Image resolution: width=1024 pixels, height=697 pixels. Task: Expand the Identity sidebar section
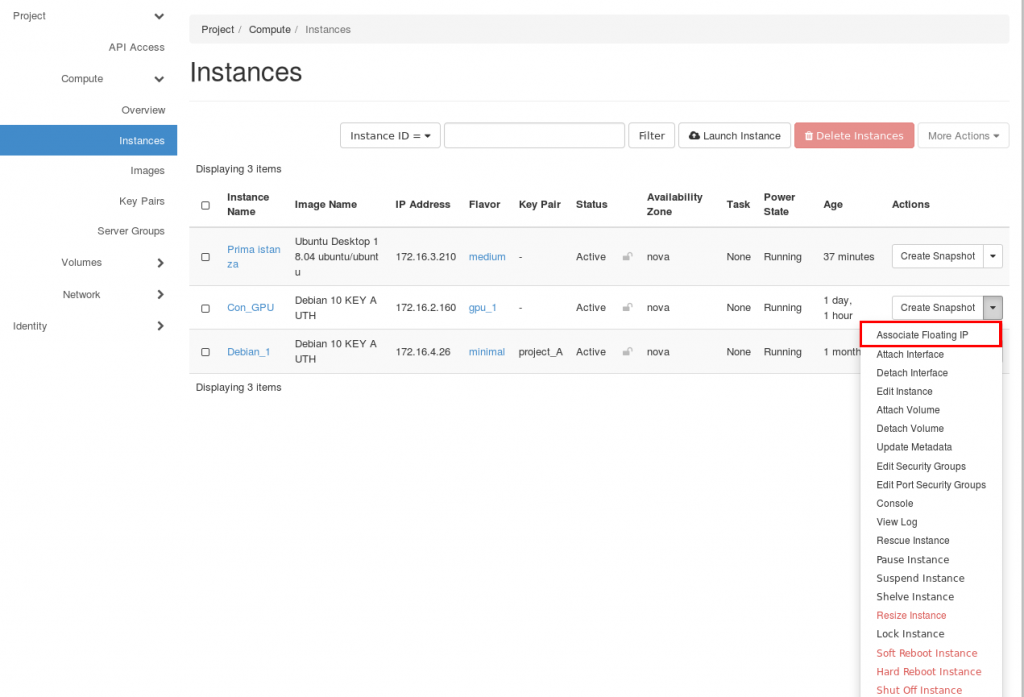point(160,326)
